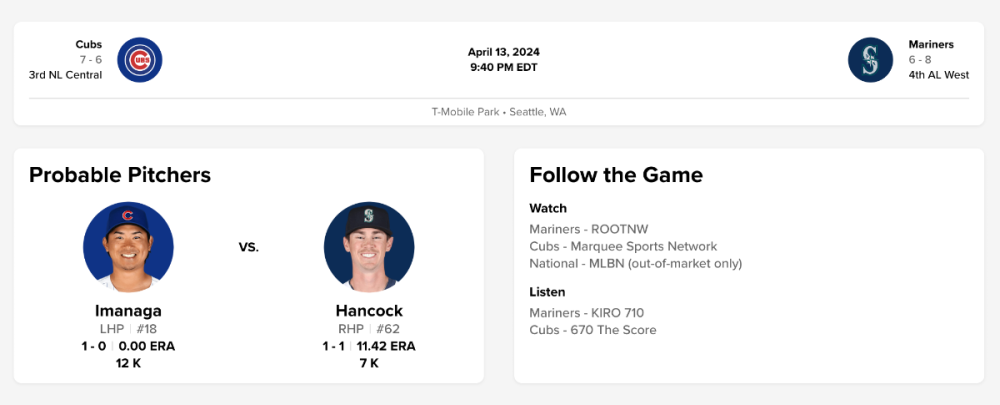Click Cubs 3rd NL Central standing

[65, 75]
